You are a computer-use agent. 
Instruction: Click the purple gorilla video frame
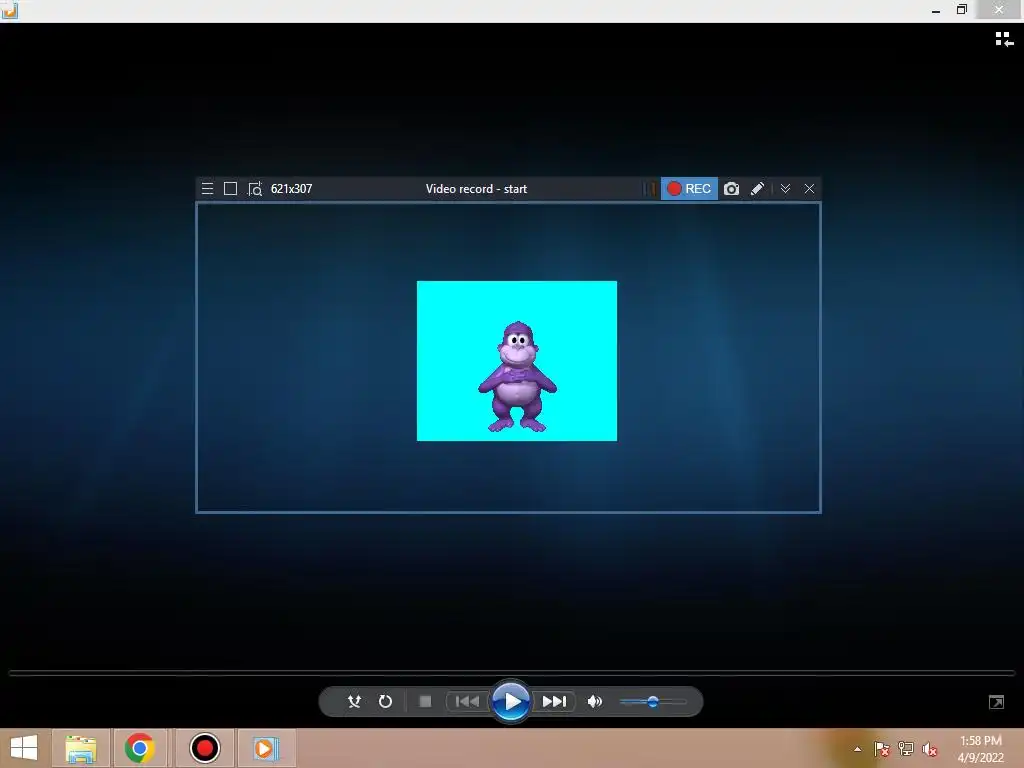tap(517, 360)
